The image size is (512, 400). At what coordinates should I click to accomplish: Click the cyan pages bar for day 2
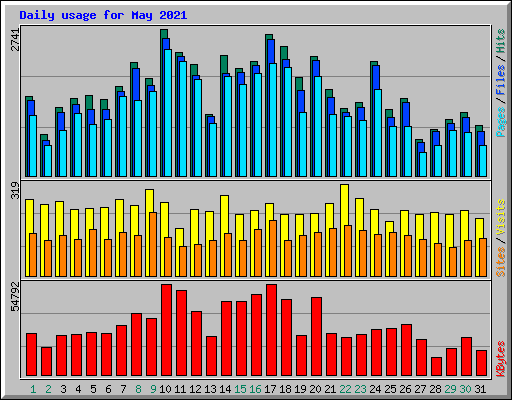click(x=48, y=161)
